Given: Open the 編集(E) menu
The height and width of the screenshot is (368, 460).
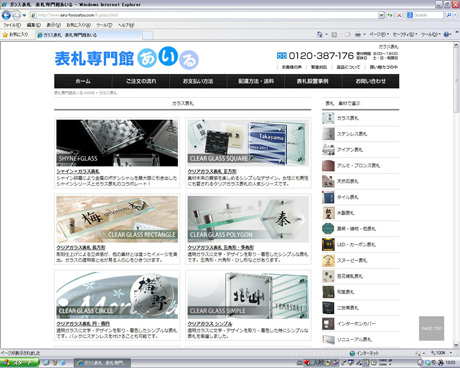Looking at the screenshot, I should click(x=33, y=25).
